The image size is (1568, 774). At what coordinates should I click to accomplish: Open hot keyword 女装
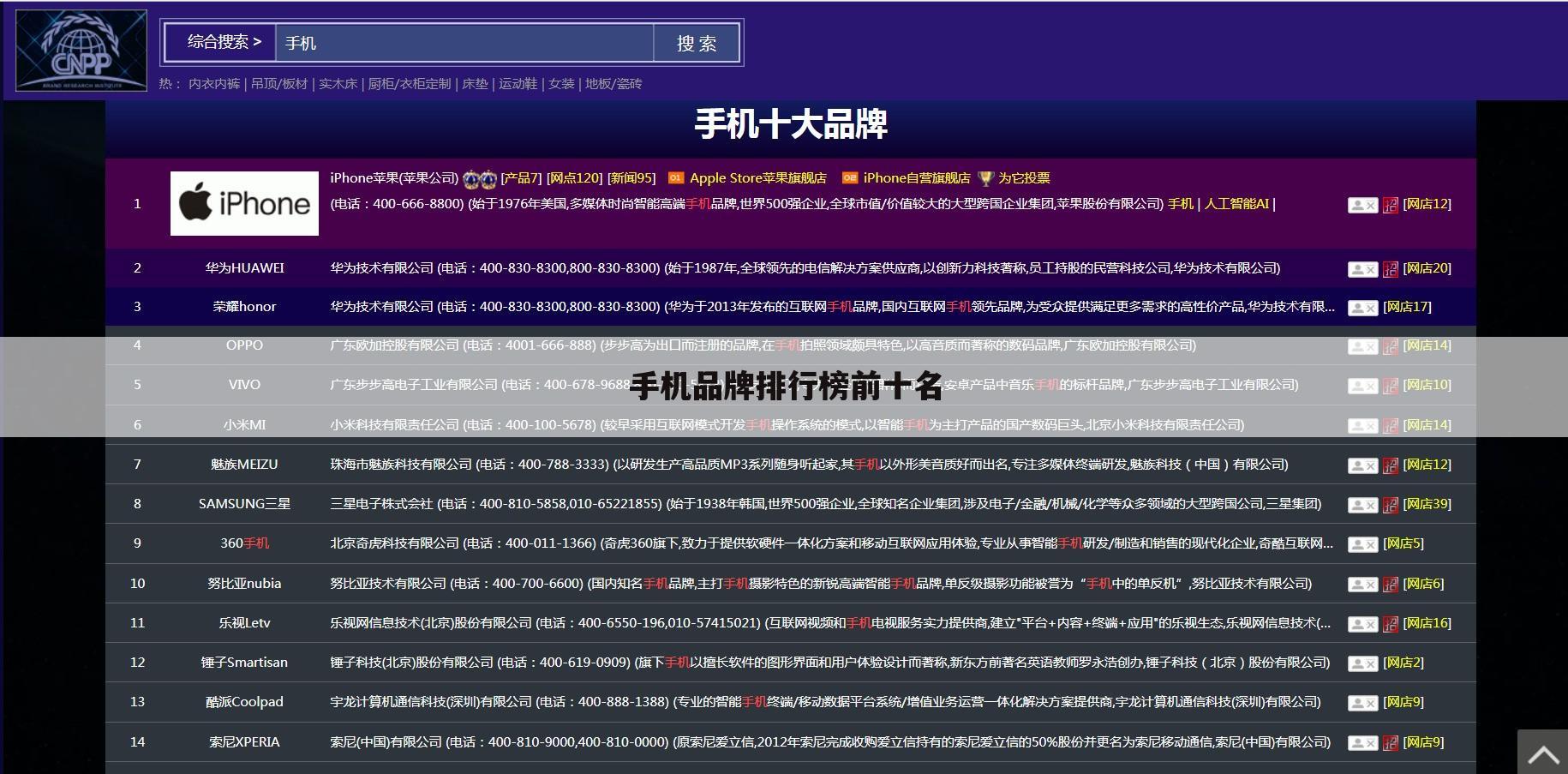click(561, 84)
